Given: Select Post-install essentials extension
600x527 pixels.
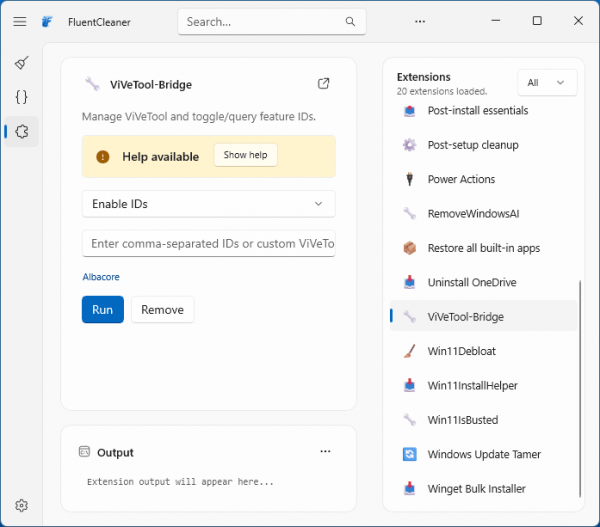Looking at the screenshot, I should pos(483,111).
